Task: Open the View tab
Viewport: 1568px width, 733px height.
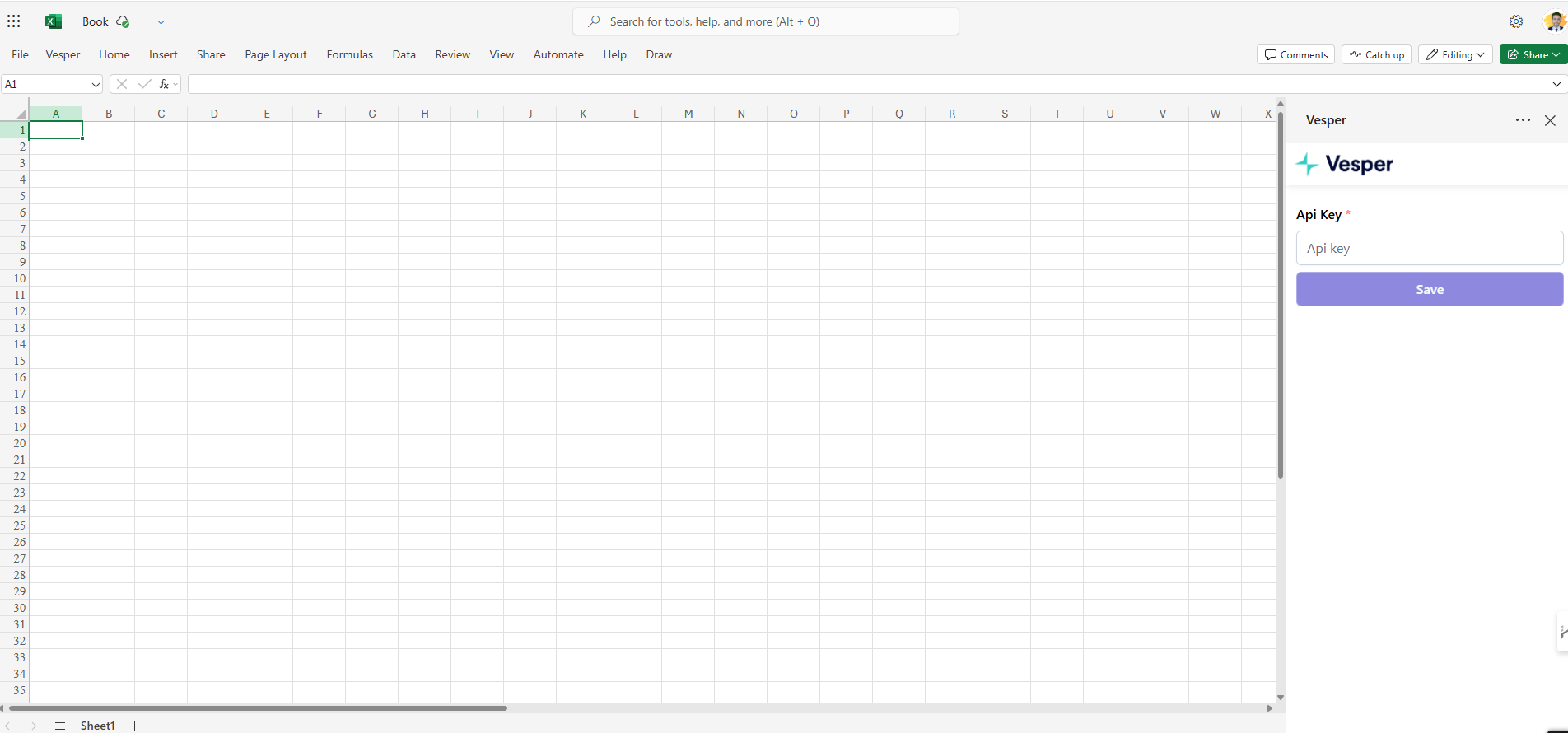Action: pyautogui.click(x=502, y=54)
